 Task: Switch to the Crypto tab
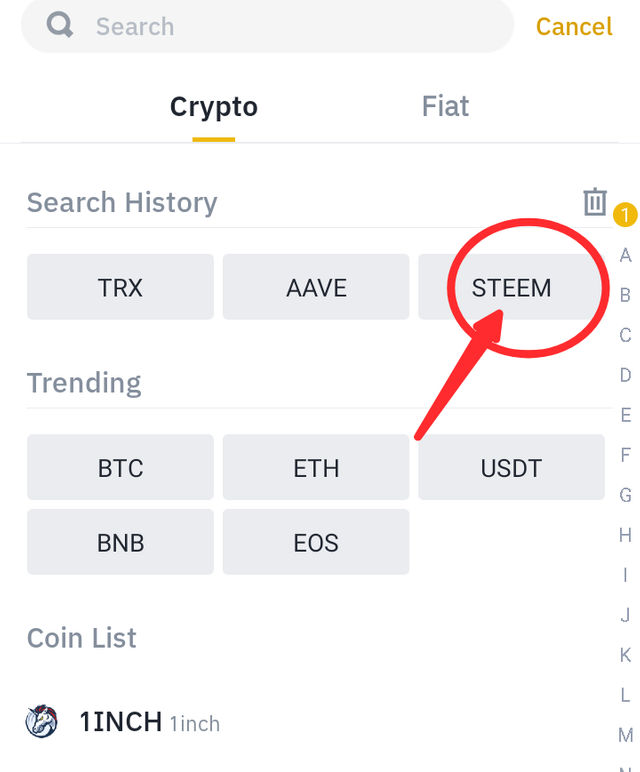tap(213, 107)
